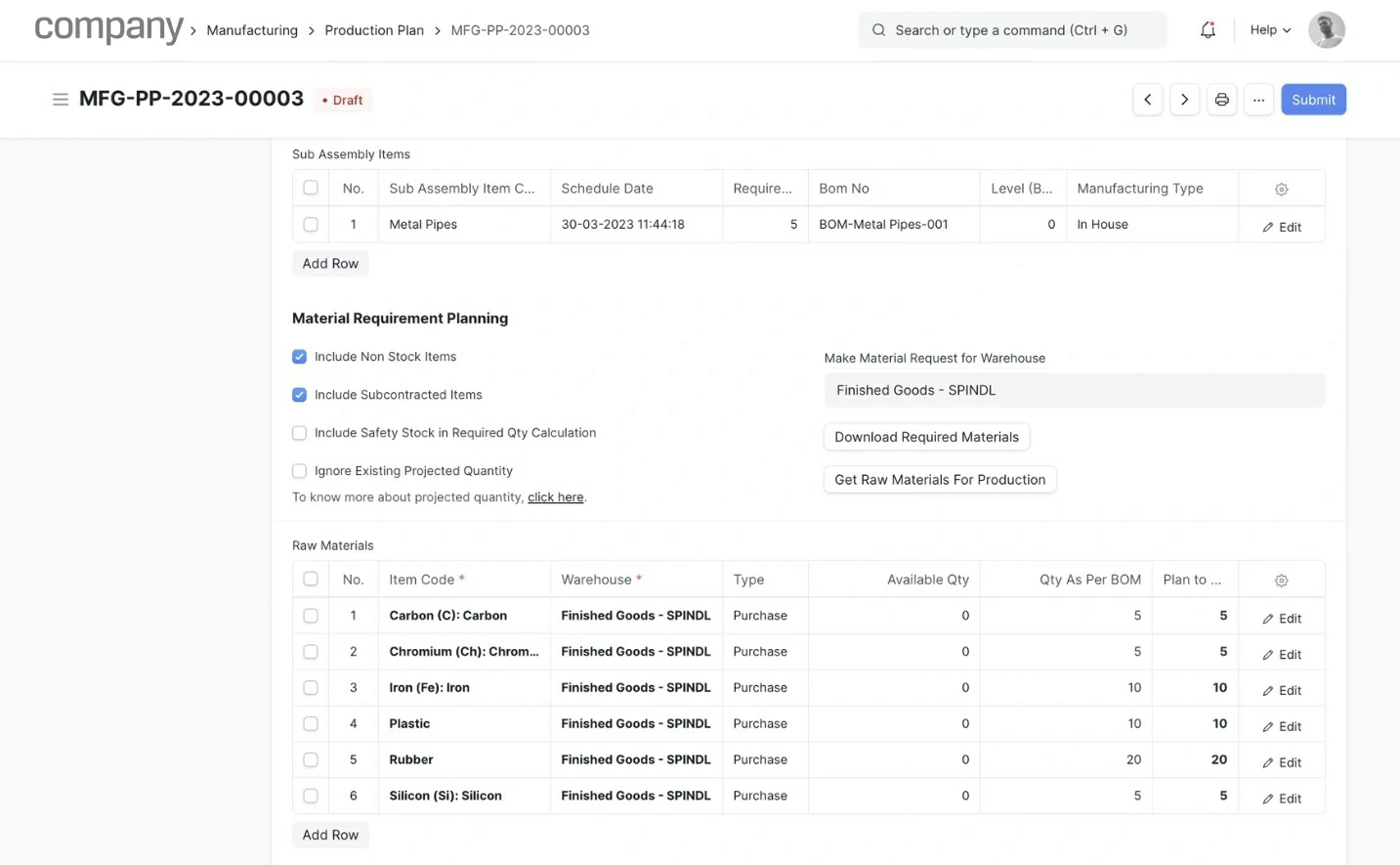Click the print icon button
Viewport: 1400px width, 865px height.
1221,100
